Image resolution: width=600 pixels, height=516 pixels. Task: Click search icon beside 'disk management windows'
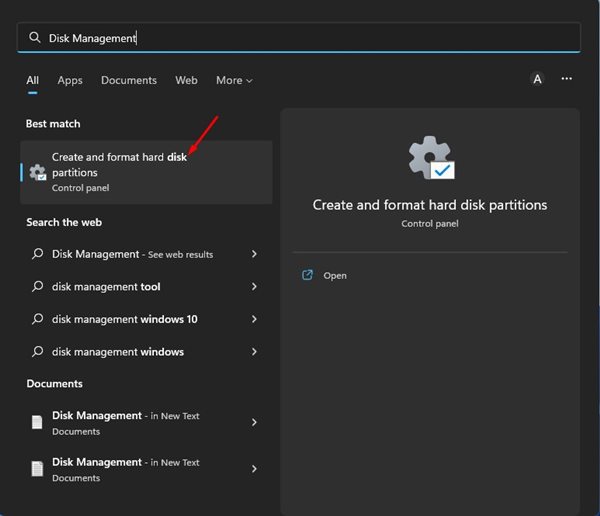pyautogui.click(x=37, y=352)
